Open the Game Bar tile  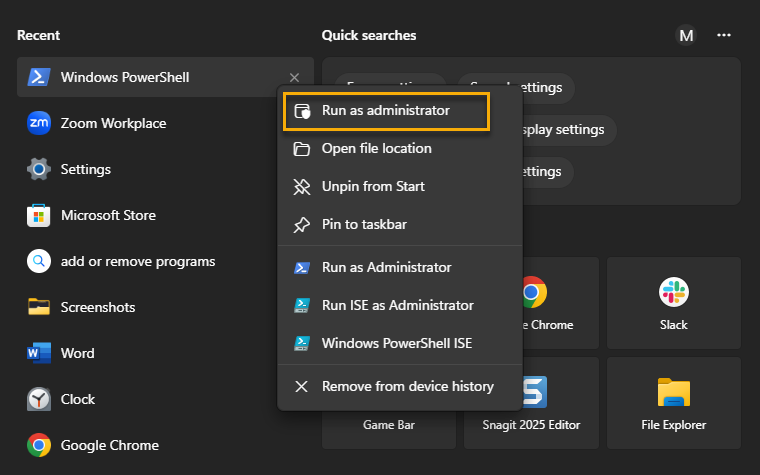388,424
